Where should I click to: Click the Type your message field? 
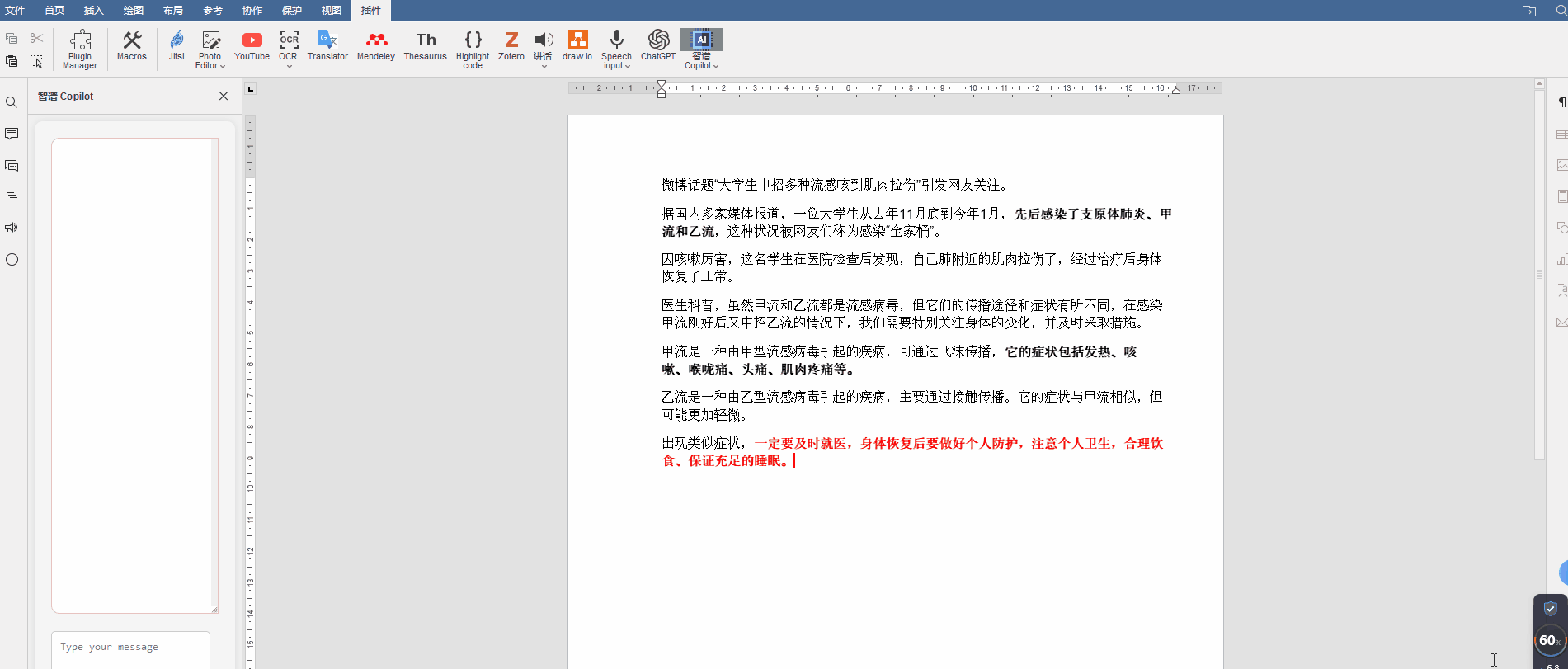pos(130,650)
